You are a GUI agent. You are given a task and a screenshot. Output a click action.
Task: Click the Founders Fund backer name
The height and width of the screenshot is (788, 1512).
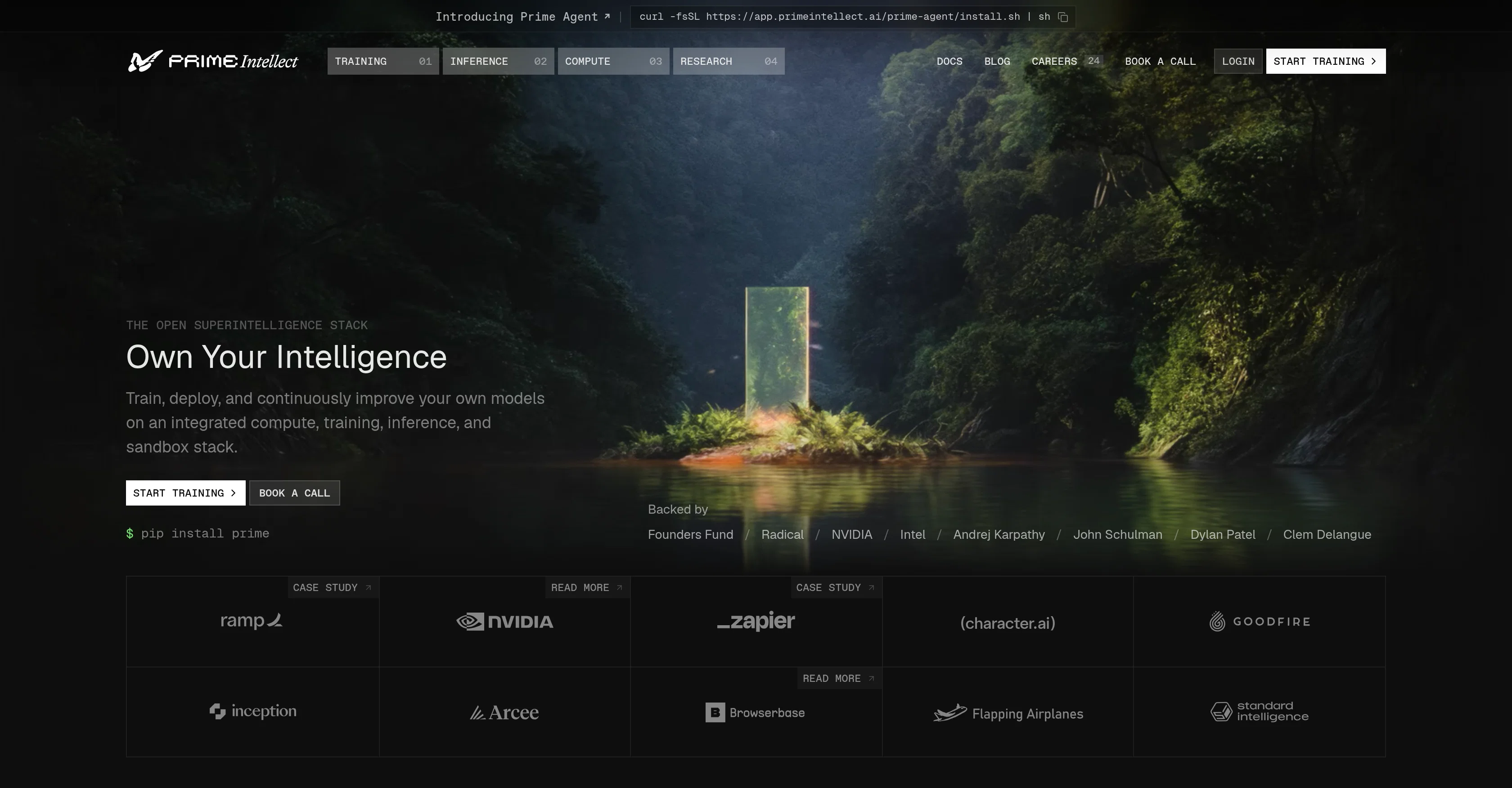pyautogui.click(x=690, y=534)
